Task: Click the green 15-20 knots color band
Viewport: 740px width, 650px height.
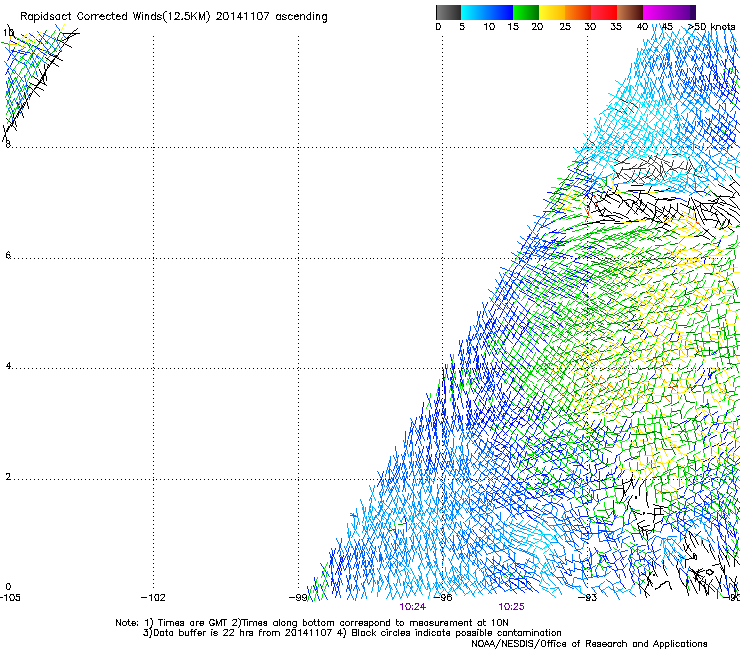Action: [x=526, y=12]
